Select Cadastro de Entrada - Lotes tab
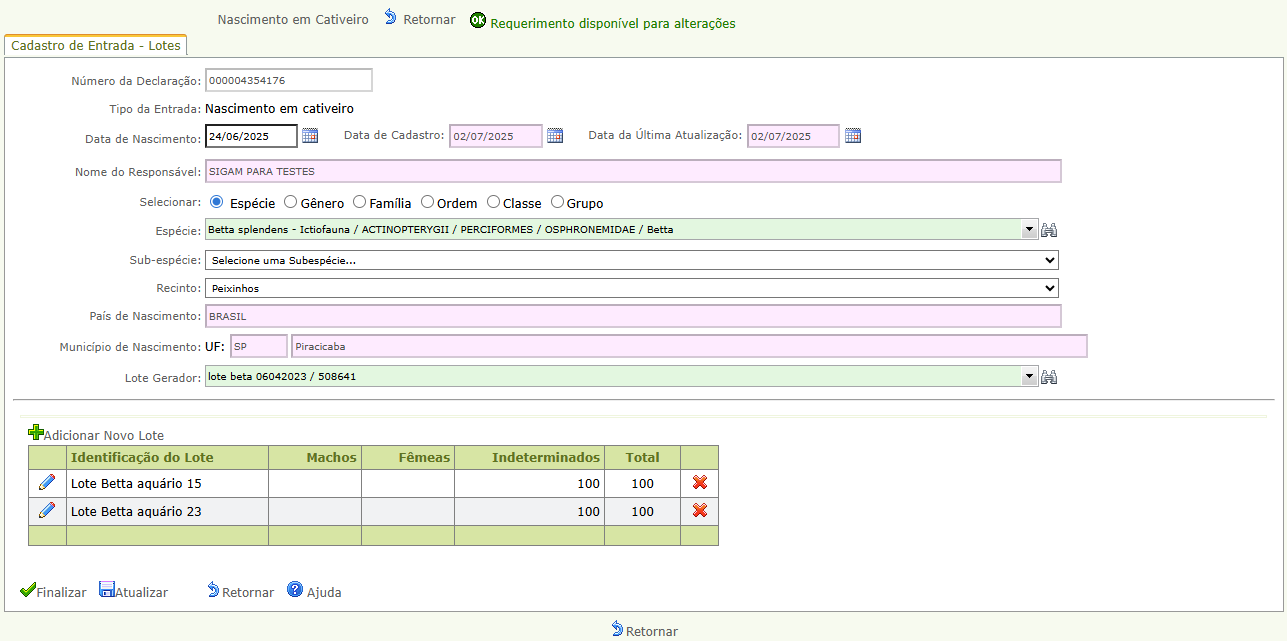1287x641 pixels. tap(95, 45)
